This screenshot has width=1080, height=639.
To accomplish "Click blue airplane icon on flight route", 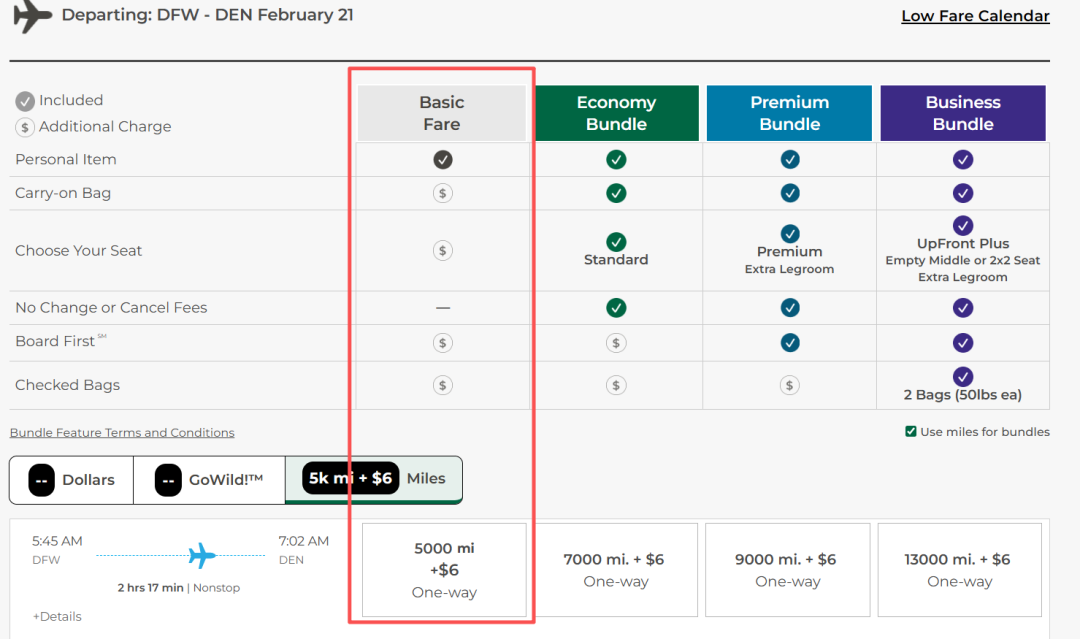I will (202, 554).
